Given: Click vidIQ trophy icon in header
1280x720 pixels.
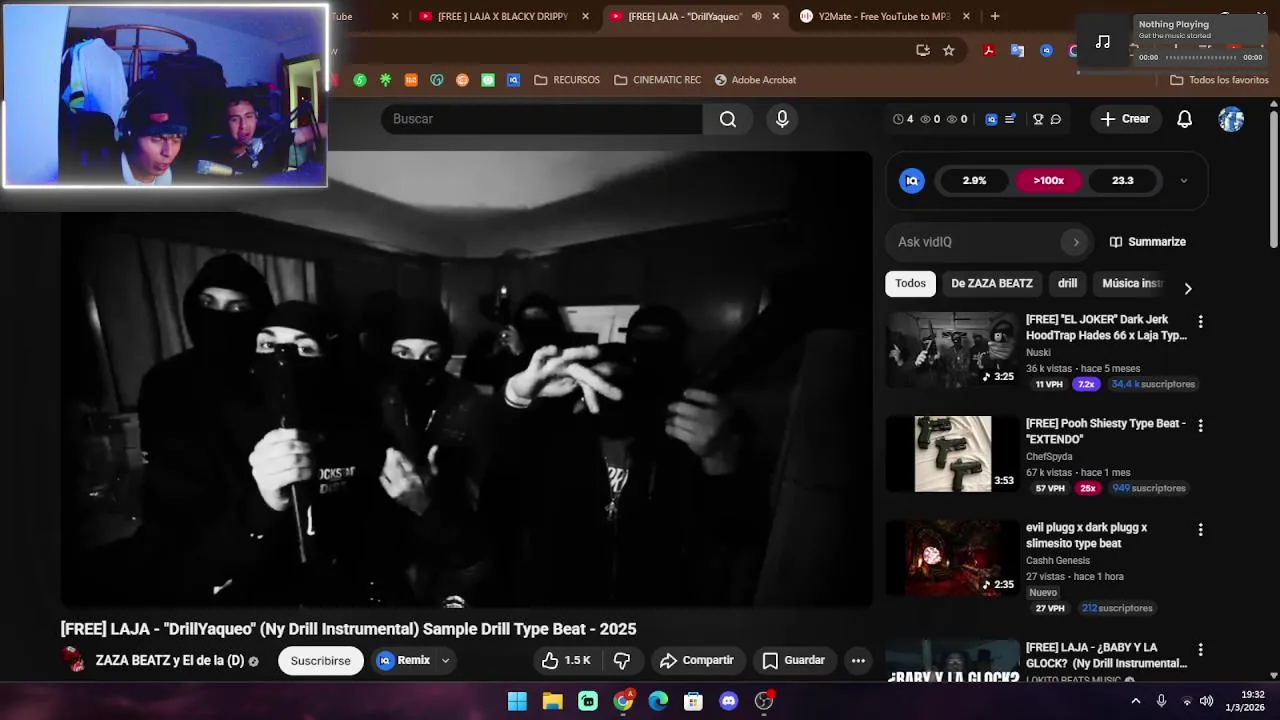Looking at the screenshot, I should pos(1038,119).
